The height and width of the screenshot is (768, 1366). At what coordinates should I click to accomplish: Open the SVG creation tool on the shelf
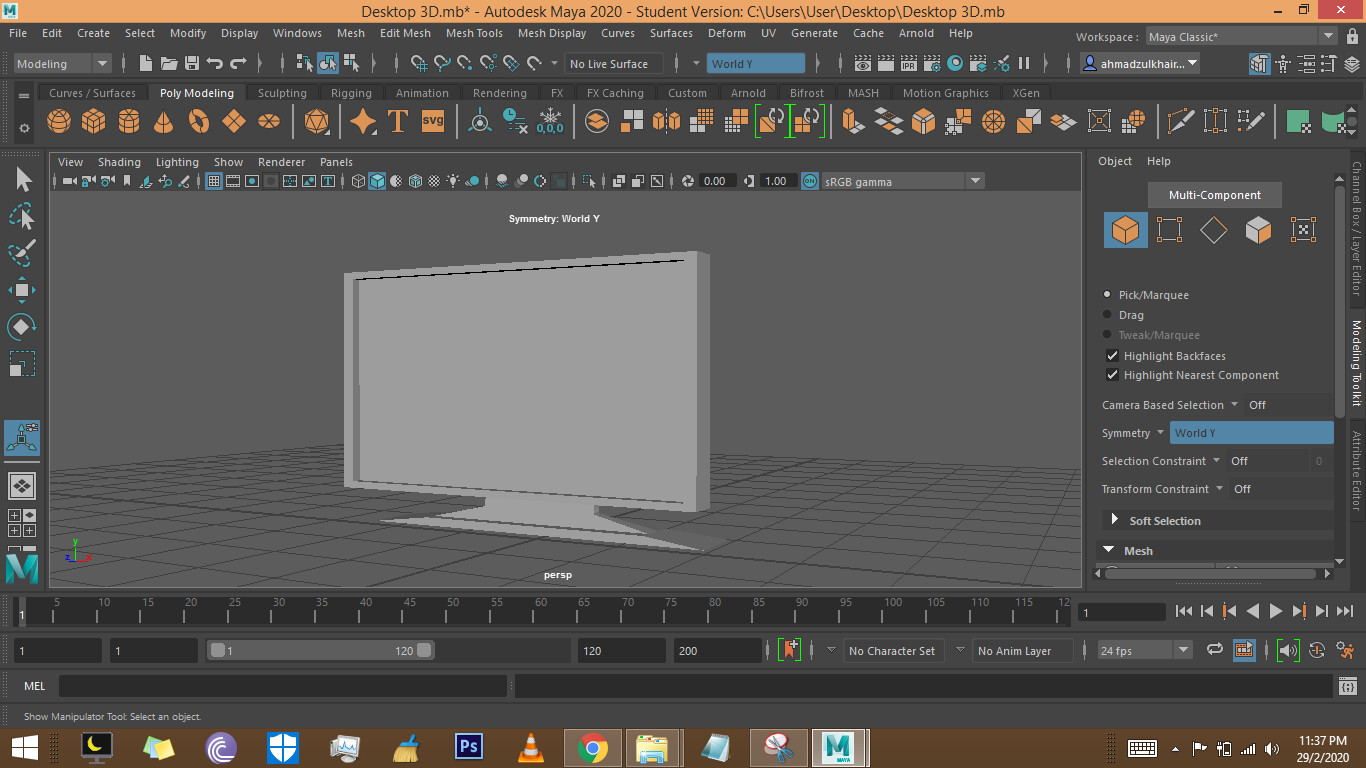pos(432,120)
